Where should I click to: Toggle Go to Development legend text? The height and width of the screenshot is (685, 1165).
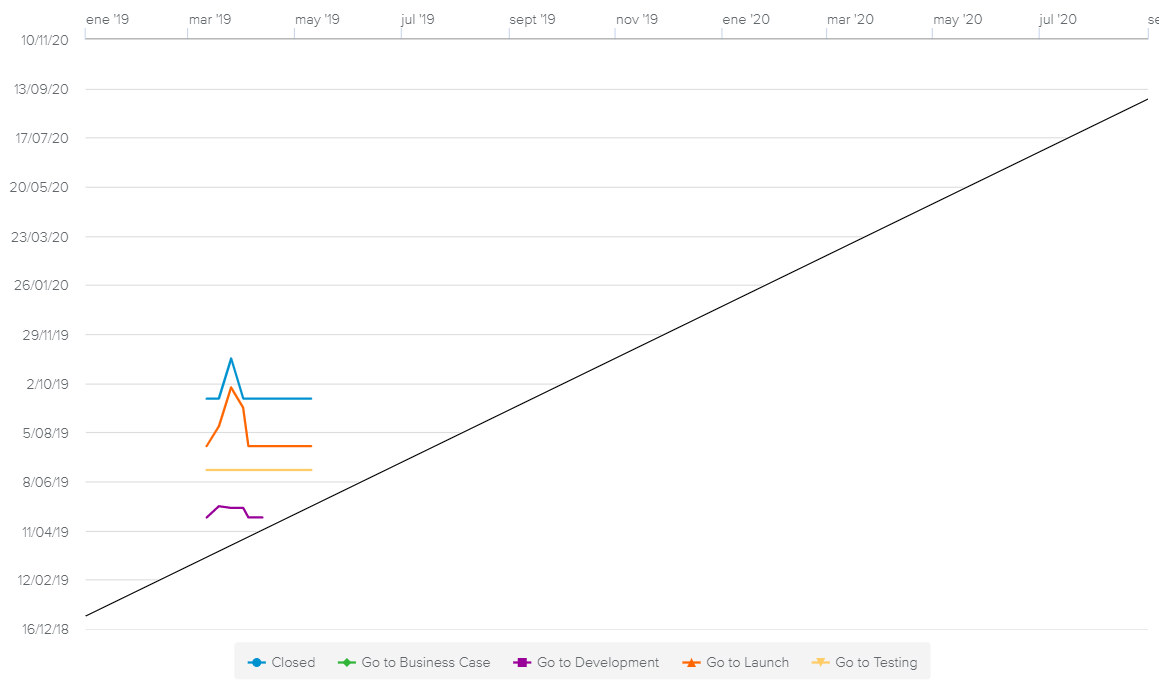pyautogui.click(x=598, y=662)
